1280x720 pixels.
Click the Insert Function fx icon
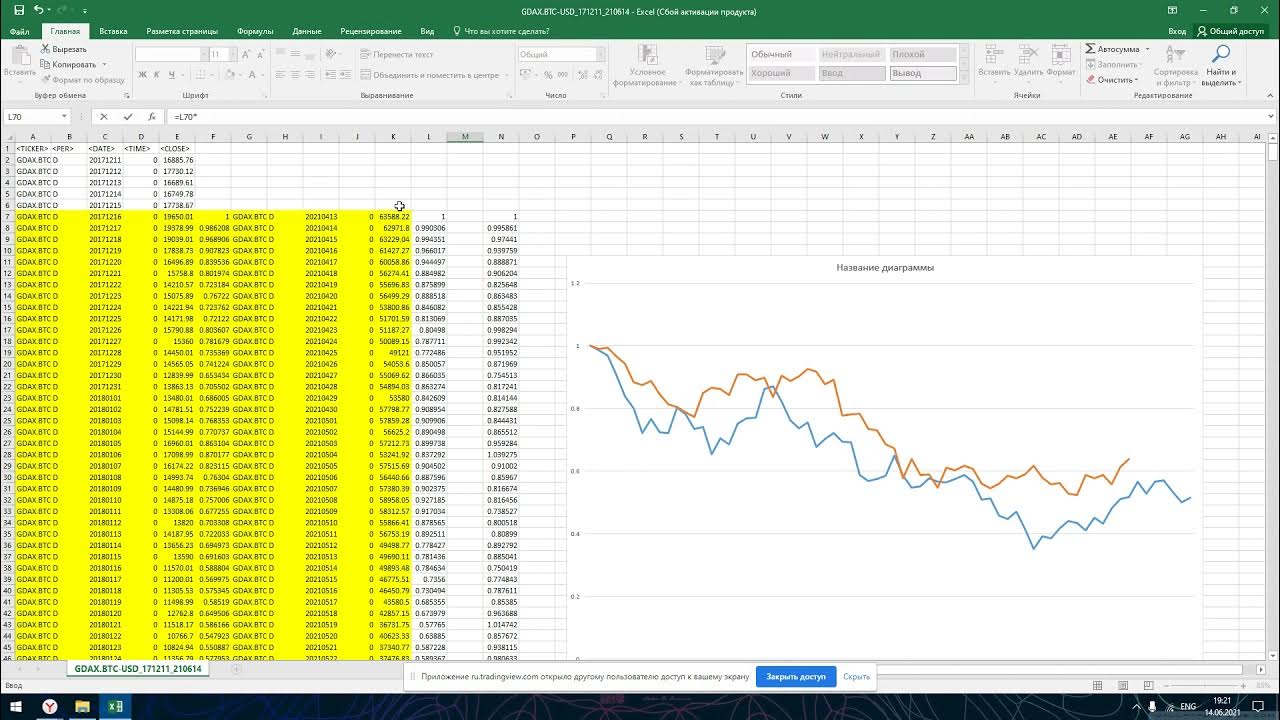(152, 117)
